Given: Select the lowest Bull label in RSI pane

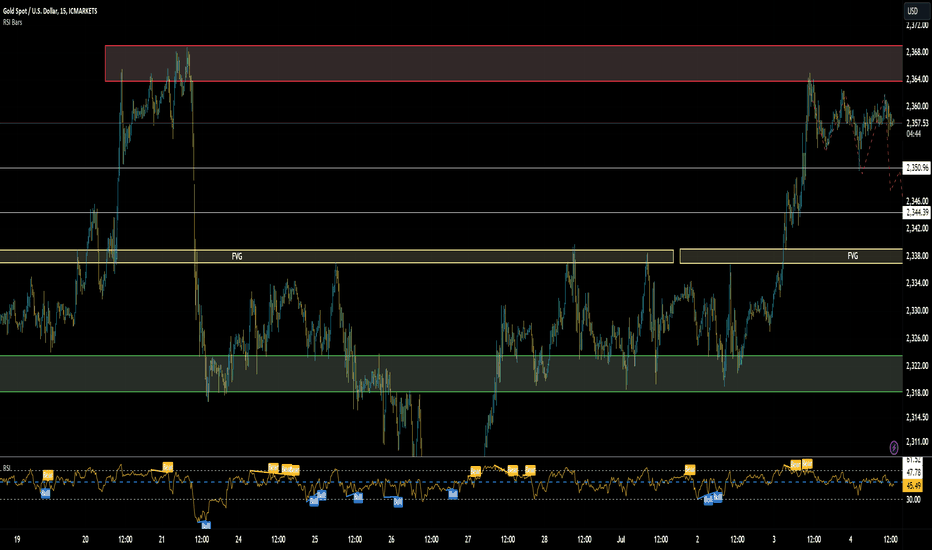Looking at the screenshot, I should (x=206, y=525).
